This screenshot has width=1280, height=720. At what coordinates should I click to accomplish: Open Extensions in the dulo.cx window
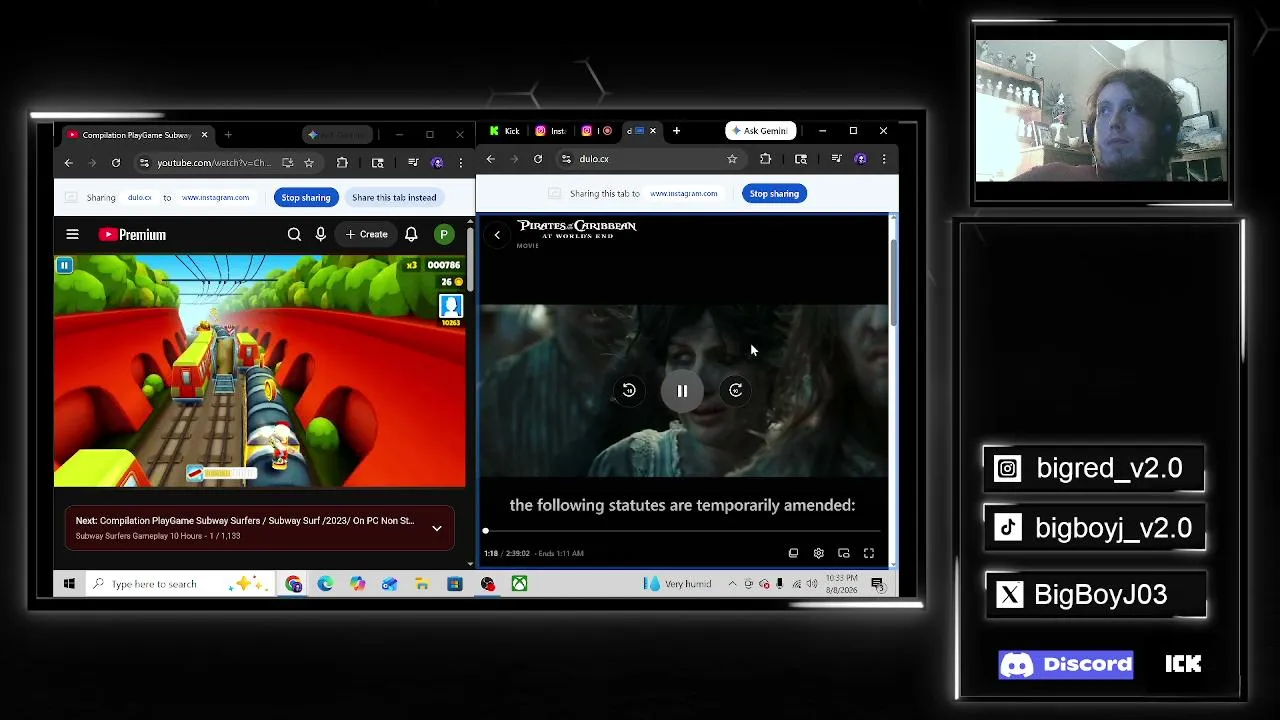pos(765,159)
